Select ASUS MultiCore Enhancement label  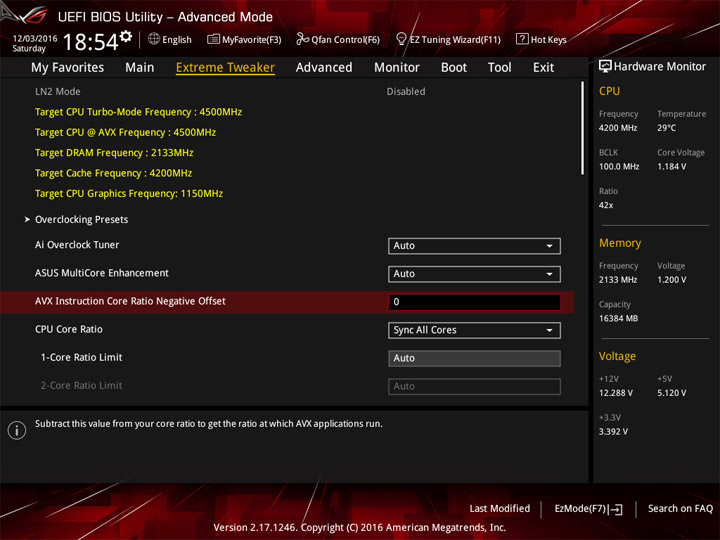[x=102, y=273]
